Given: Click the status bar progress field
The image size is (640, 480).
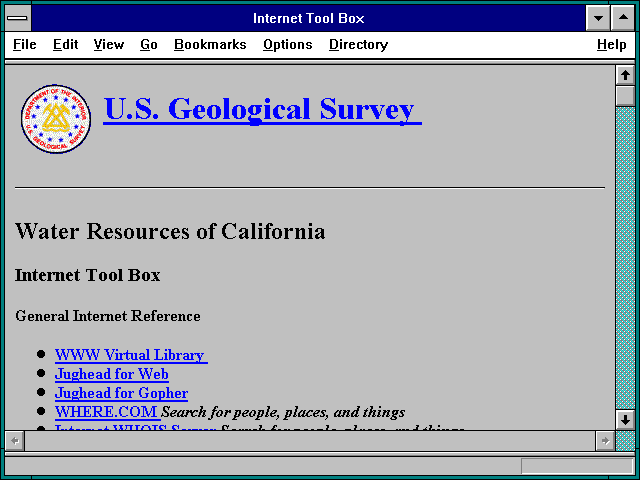Looking at the screenshot, I should (x=577, y=466).
